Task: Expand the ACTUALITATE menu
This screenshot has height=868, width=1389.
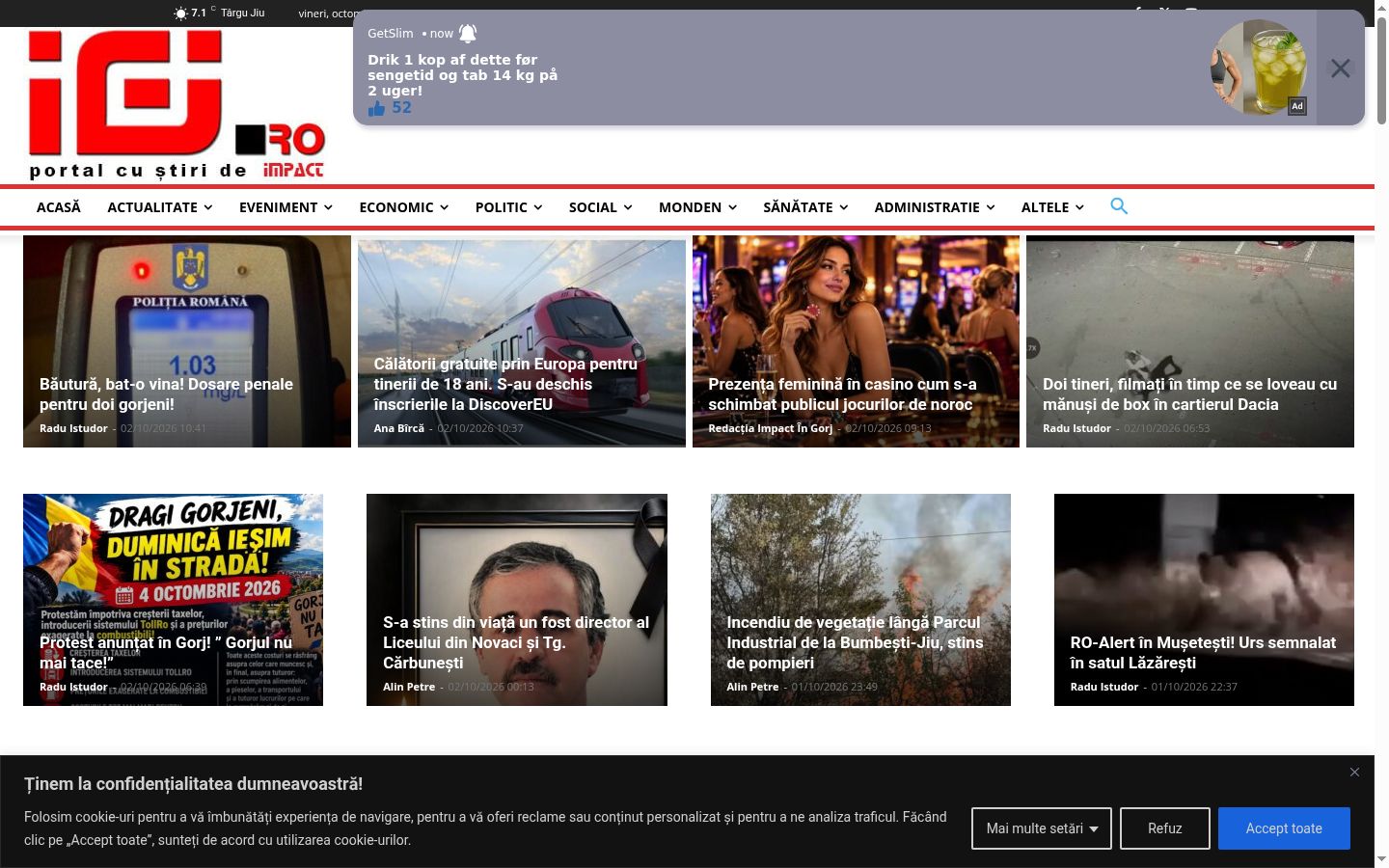Action: pyautogui.click(x=159, y=207)
